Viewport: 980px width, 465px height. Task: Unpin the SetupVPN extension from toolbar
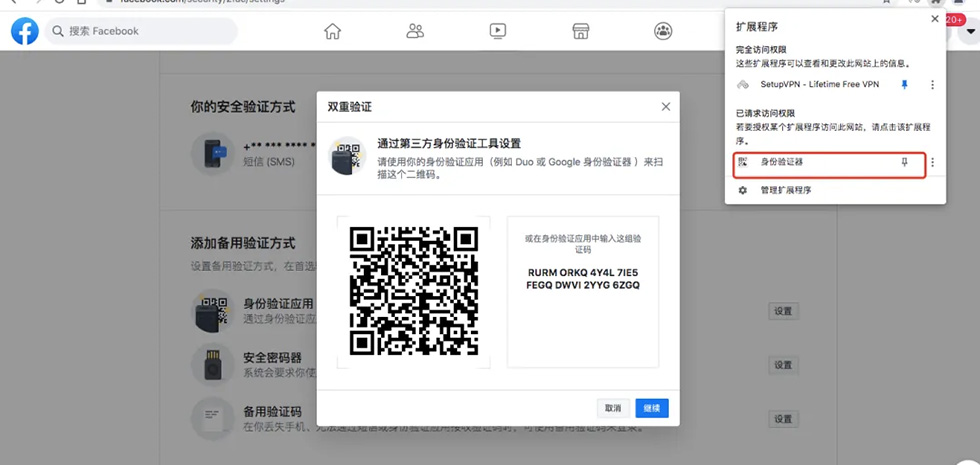click(x=905, y=85)
